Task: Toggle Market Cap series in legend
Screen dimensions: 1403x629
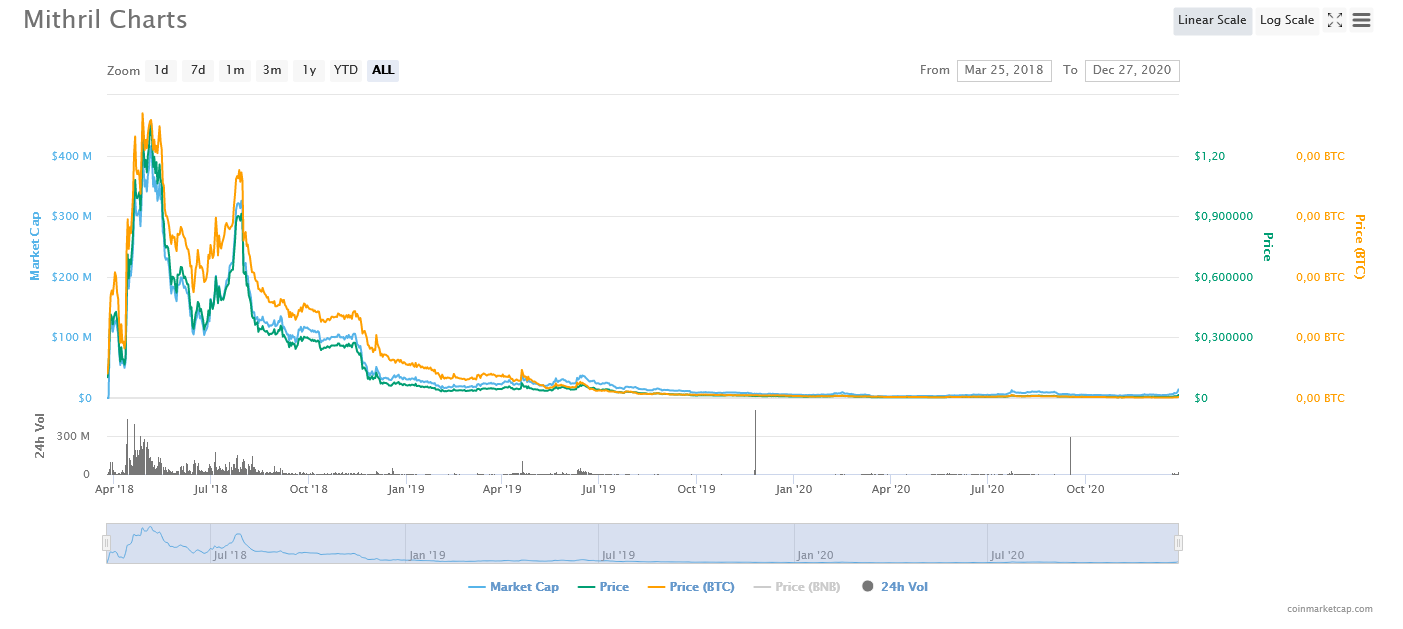Action: click(x=514, y=587)
